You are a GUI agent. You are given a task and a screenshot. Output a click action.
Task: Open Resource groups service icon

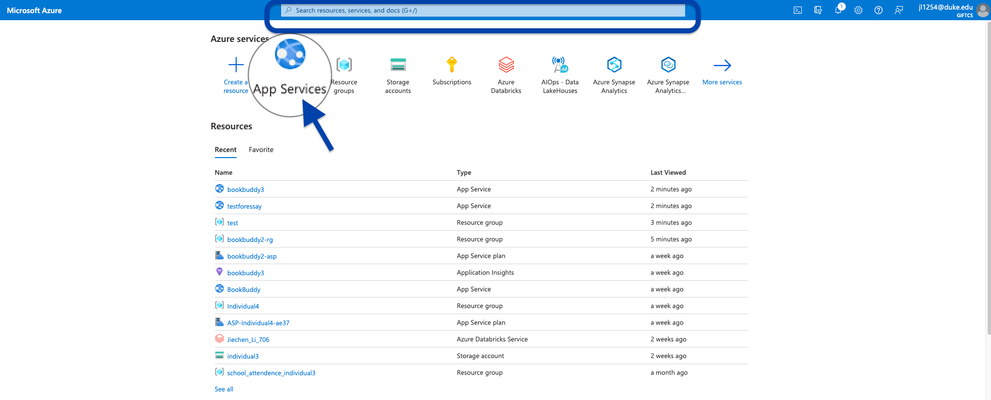344,64
